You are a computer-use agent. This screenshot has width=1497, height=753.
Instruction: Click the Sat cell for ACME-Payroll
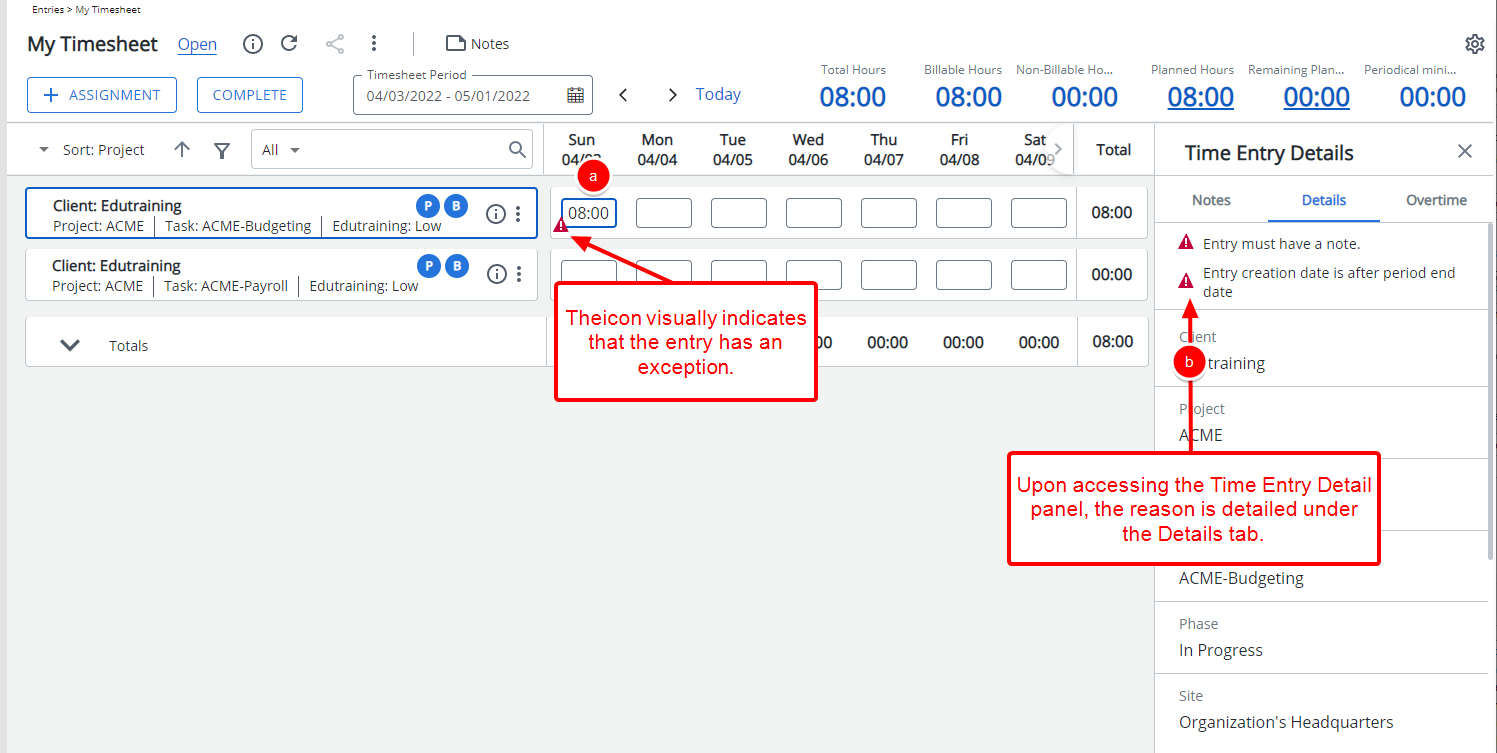click(1039, 275)
